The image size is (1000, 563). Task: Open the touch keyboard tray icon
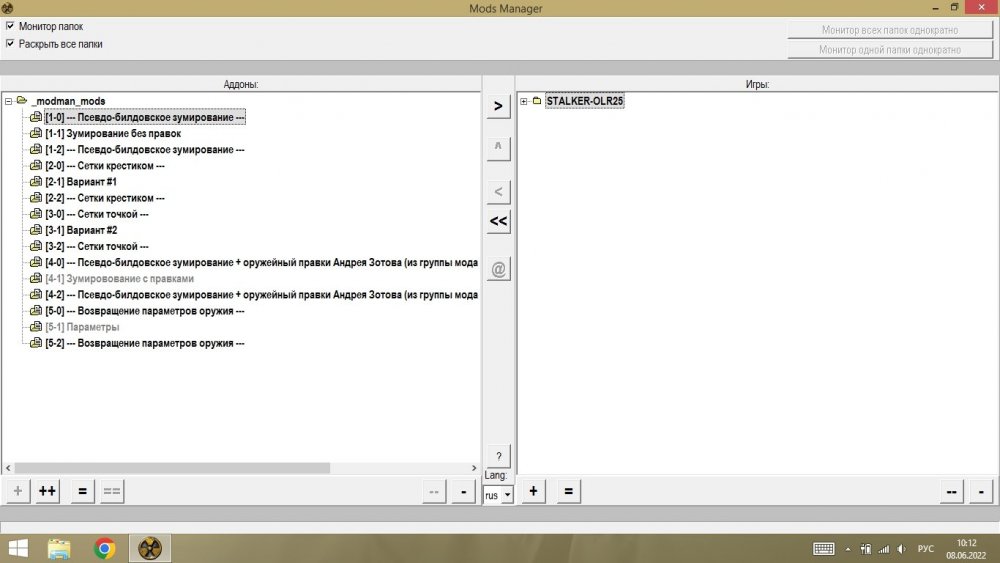coord(823,549)
